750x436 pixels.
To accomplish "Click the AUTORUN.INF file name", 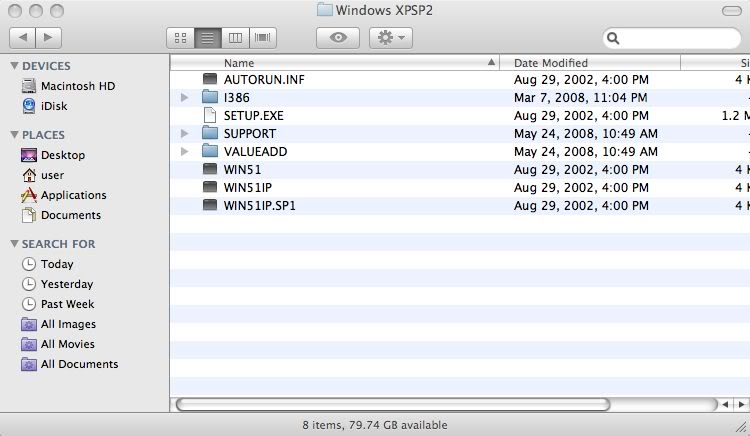I will tap(264, 79).
